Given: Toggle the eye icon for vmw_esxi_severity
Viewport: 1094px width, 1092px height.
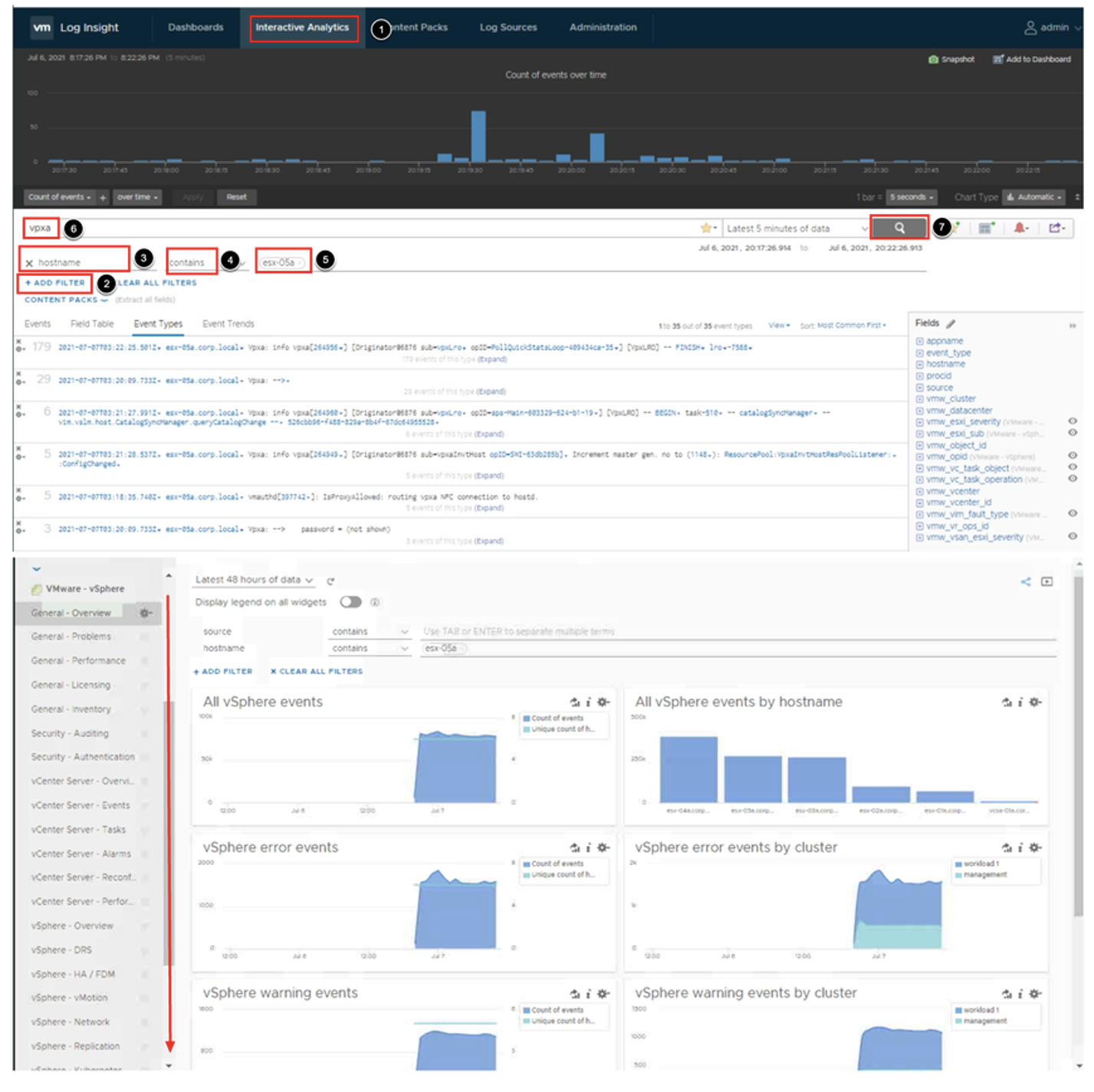Looking at the screenshot, I should click(x=1073, y=421).
